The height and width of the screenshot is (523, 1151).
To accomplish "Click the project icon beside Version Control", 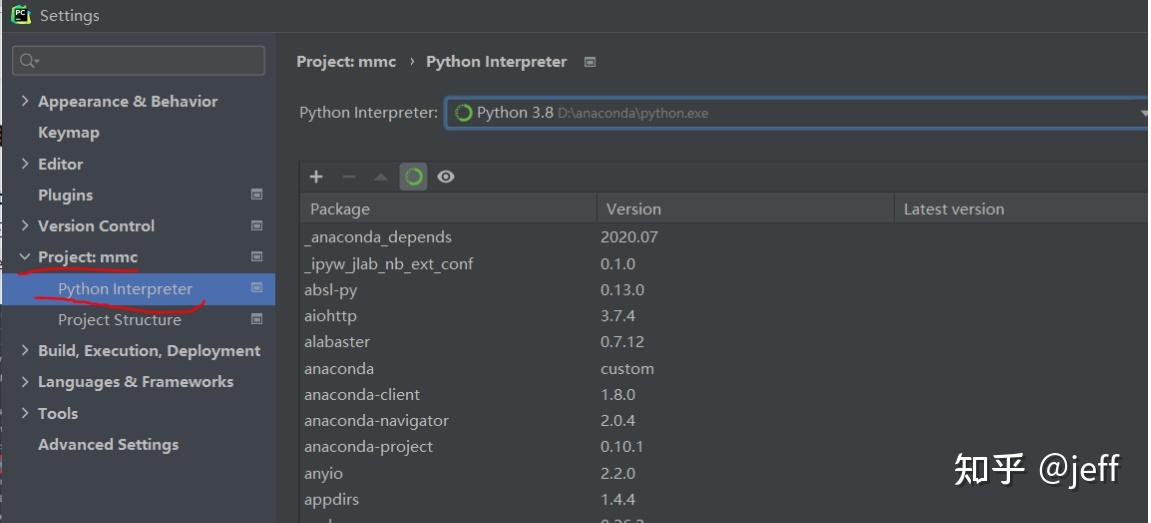I will click(257, 226).
